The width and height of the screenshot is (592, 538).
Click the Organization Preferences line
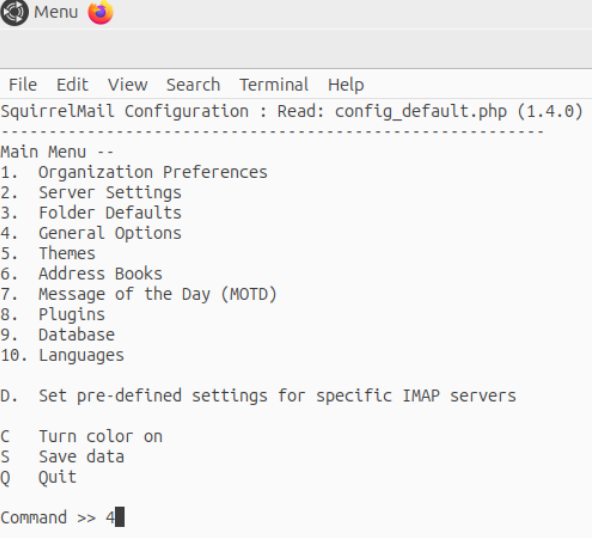point(134,173)
